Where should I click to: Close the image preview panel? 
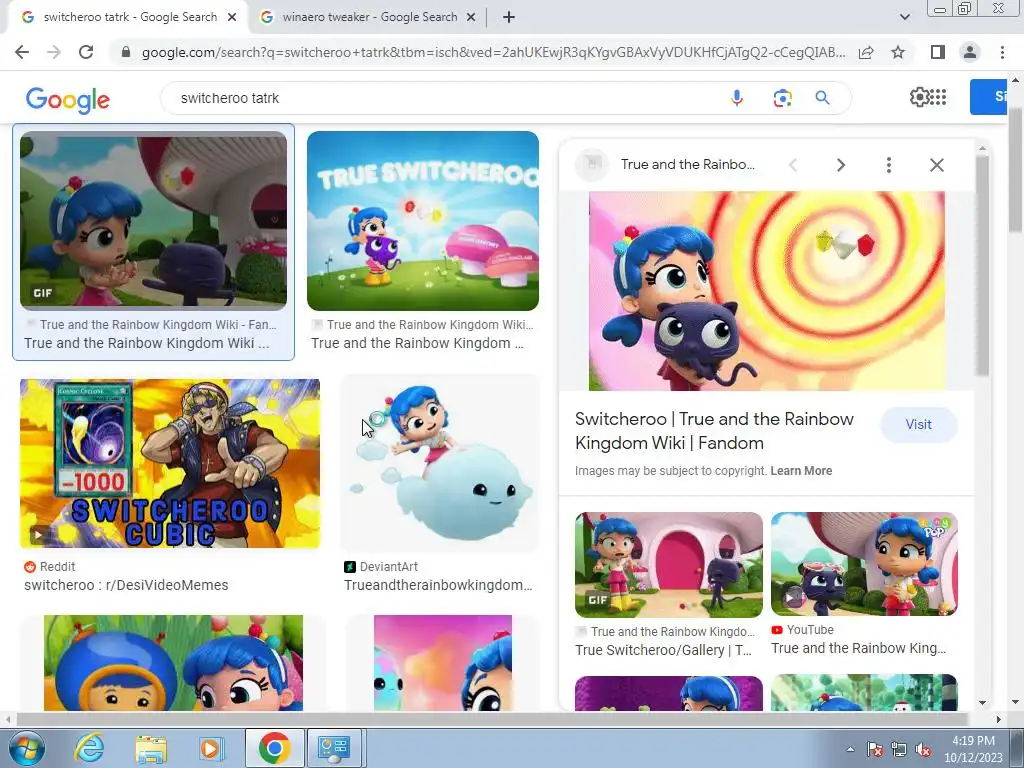(936, 165)
